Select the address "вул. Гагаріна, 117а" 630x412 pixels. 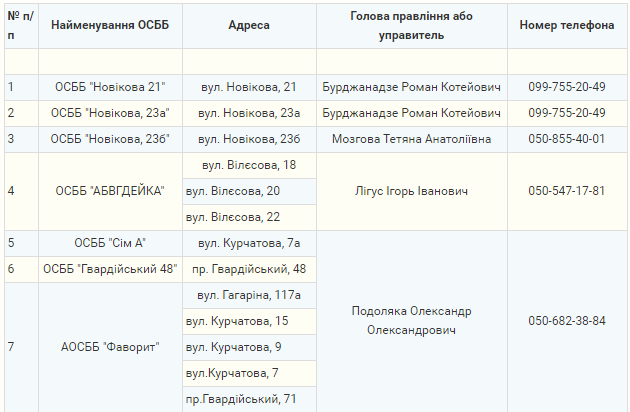[x=248, y=295]
